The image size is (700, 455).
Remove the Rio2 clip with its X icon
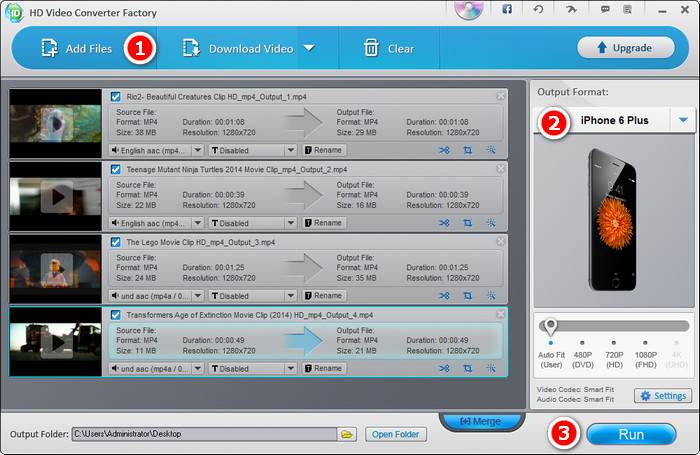click(500, 96)
